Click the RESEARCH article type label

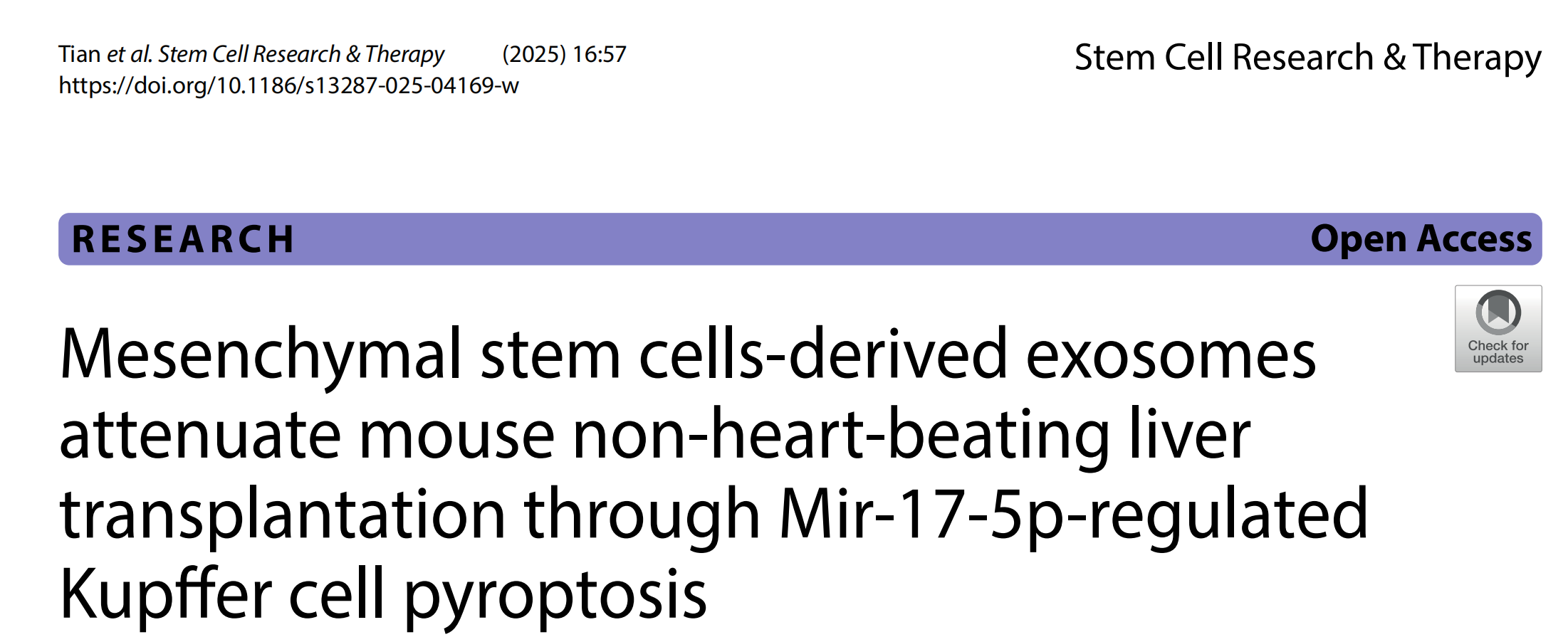[183, 239]
